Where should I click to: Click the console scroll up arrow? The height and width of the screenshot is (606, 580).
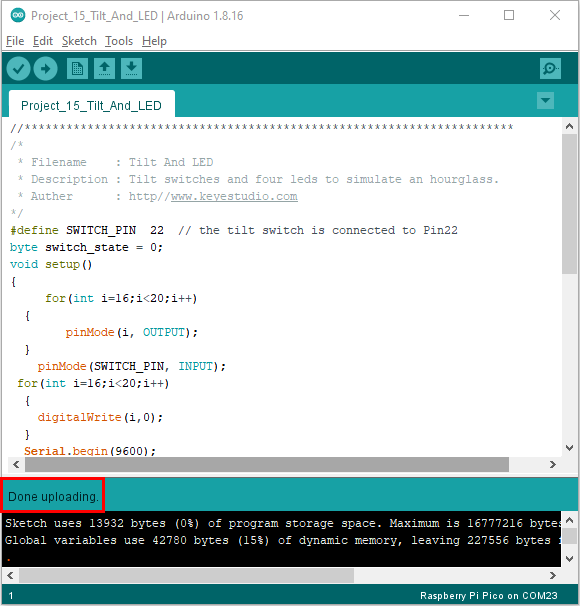coord(569,520)
